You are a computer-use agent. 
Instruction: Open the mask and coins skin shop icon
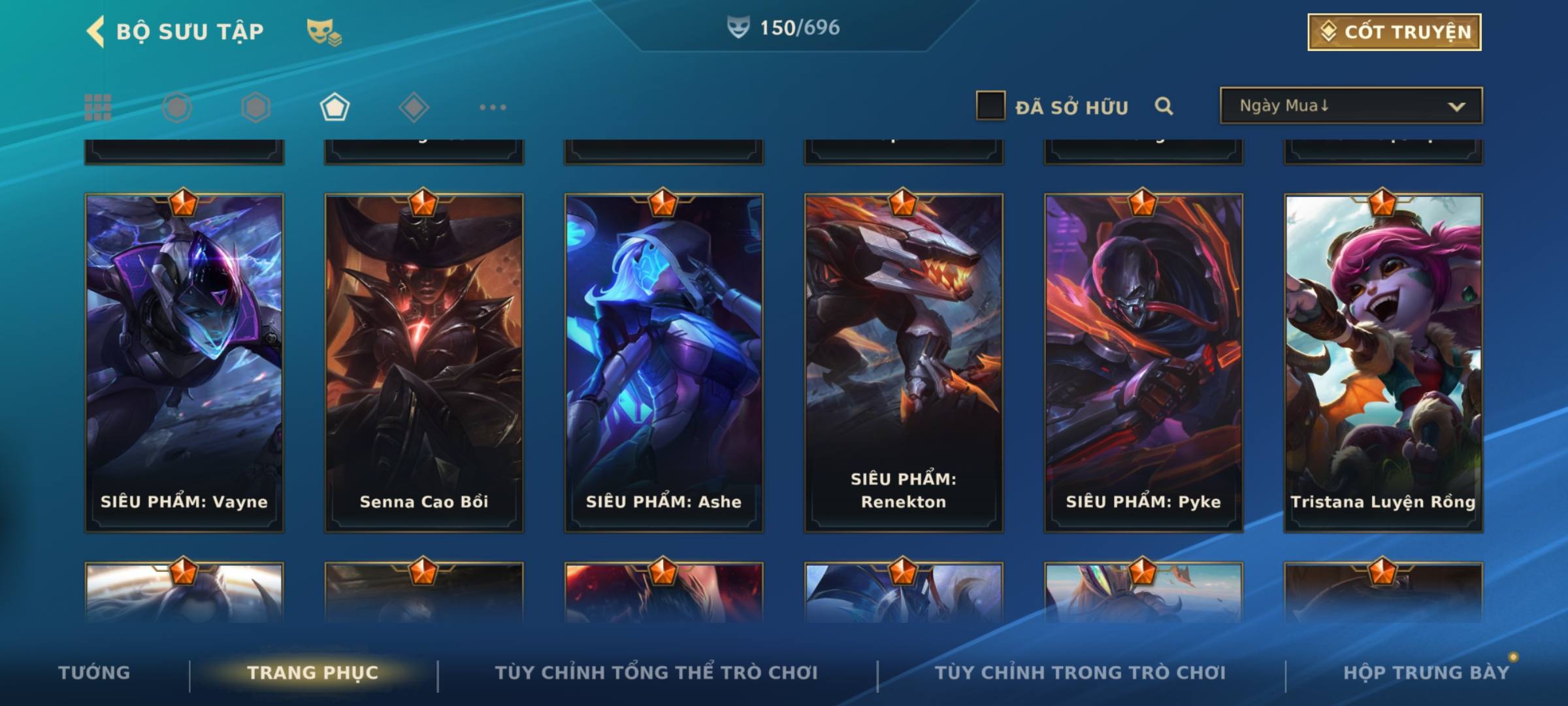[324, 31]
